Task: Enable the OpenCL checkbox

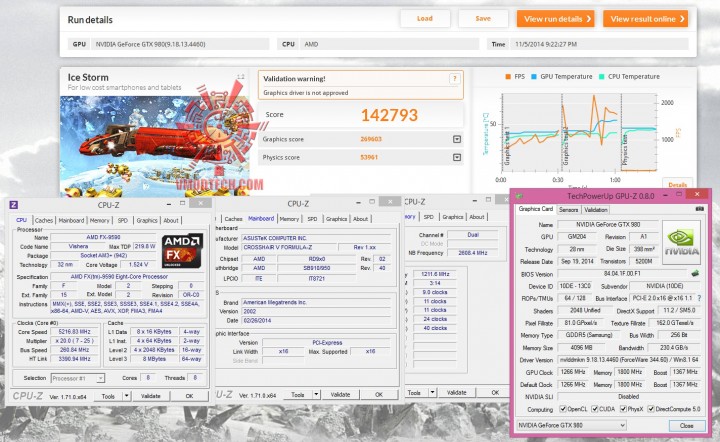Action: click(563, 408)
